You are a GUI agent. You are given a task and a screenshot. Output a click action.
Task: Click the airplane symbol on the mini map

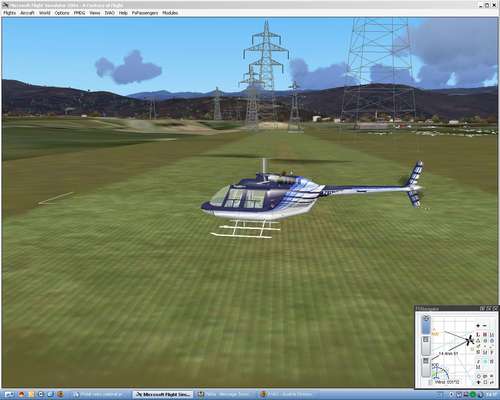pos(470,340)
